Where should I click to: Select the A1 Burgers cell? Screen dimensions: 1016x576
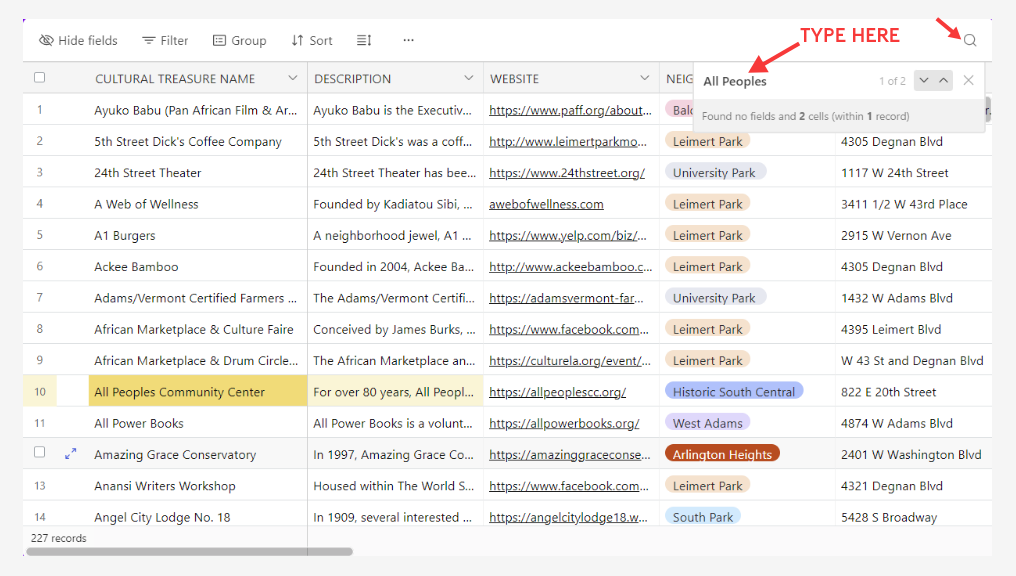point(198,235)
